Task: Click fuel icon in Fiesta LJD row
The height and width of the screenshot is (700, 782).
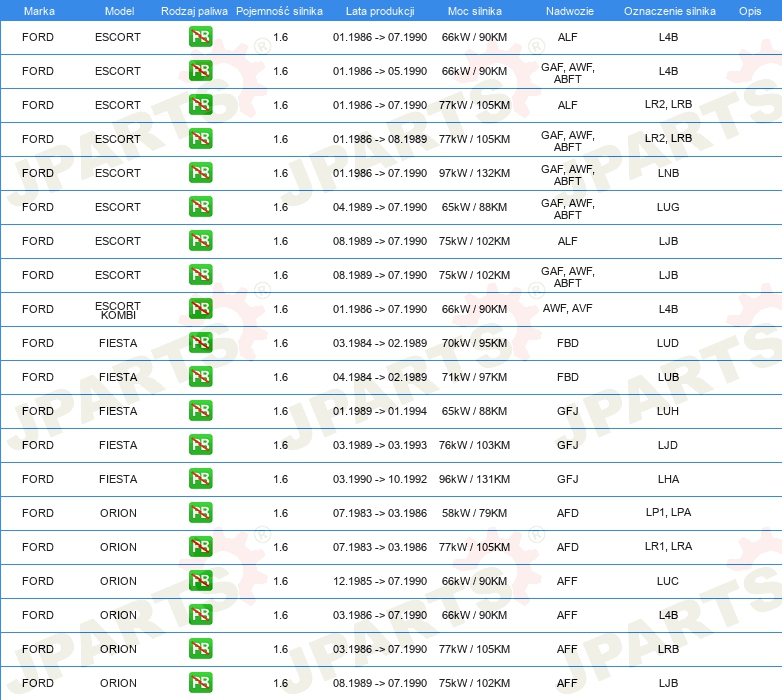Action: tap(200, 444)
